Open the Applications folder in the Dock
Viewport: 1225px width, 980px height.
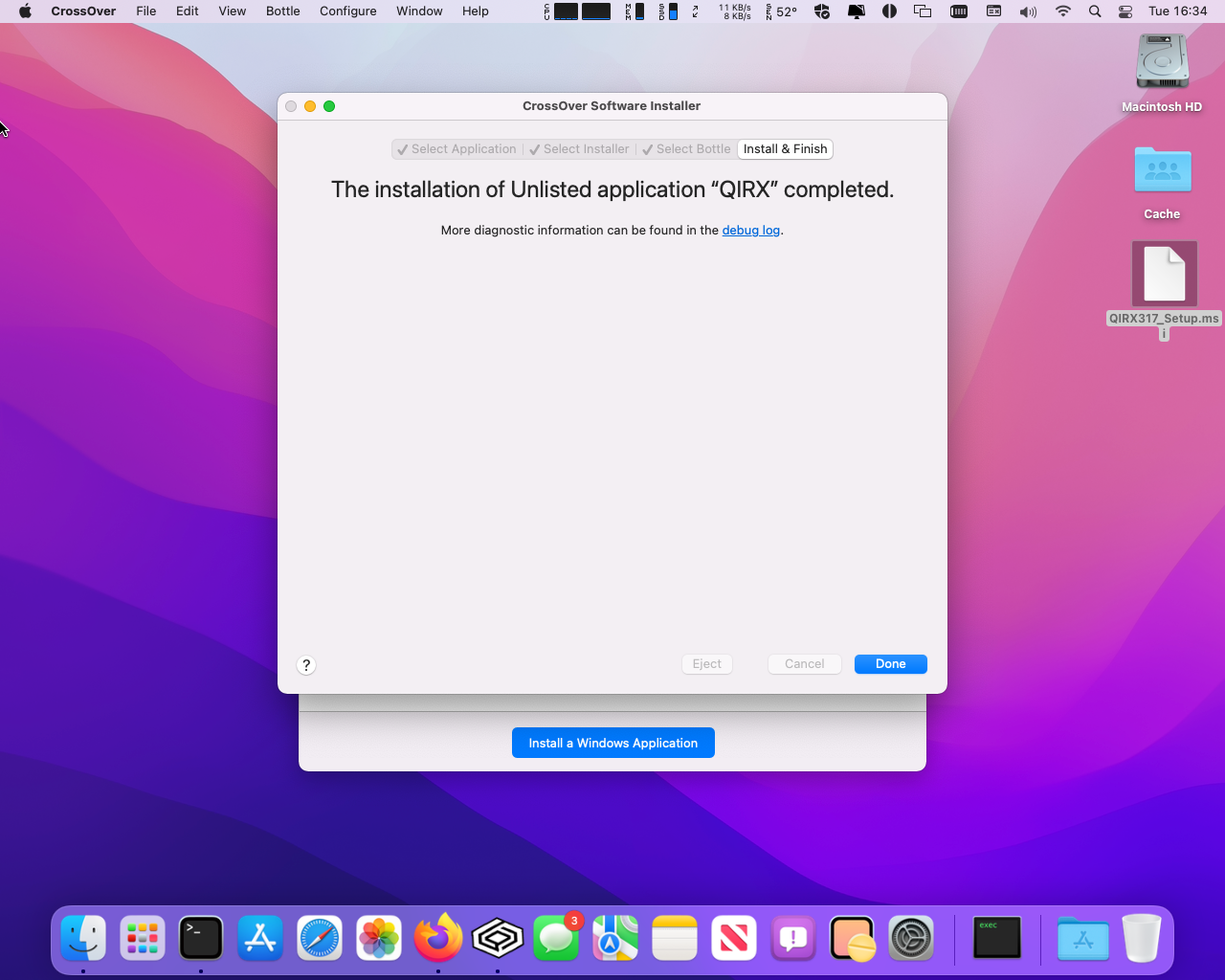coord(1083,938)
